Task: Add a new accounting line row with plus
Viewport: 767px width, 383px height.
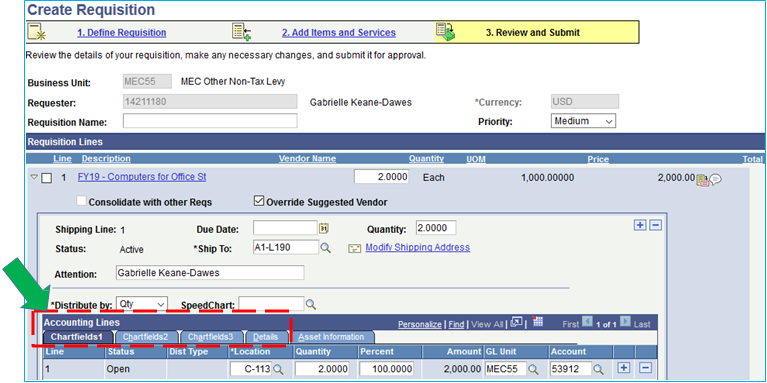Action: click(x=623, y=368)
